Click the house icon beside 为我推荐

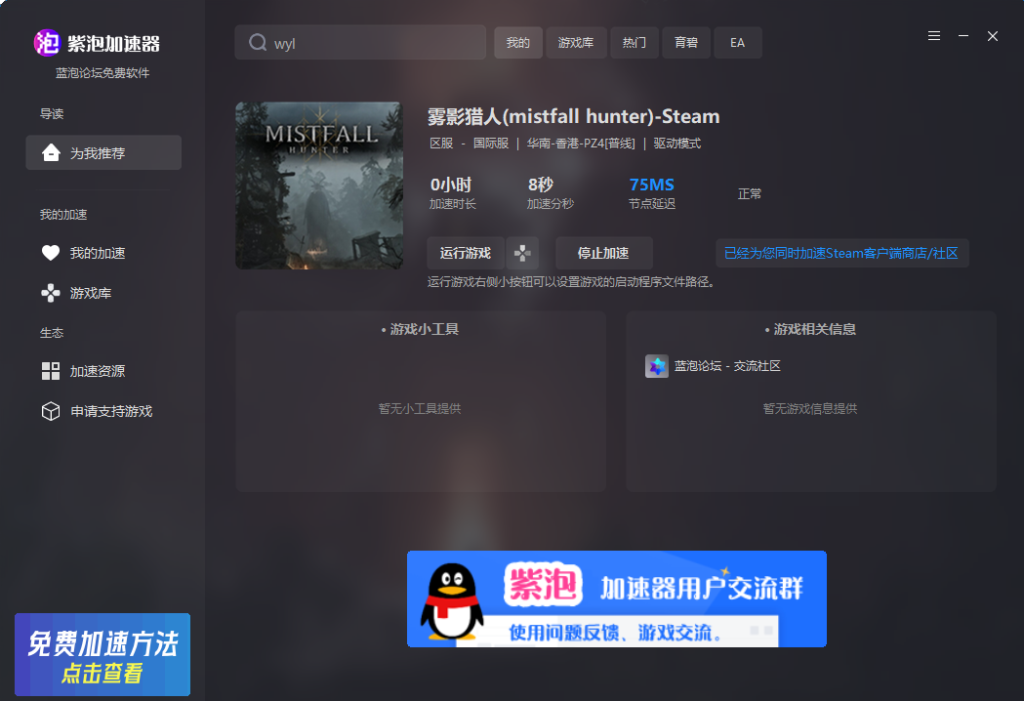[51, 153]
